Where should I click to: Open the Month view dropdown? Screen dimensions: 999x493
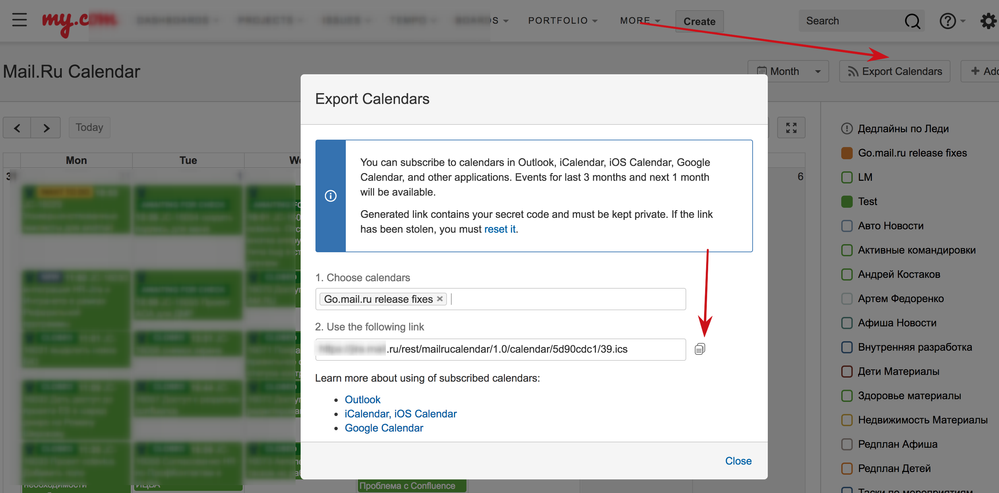tap(787, 71)
